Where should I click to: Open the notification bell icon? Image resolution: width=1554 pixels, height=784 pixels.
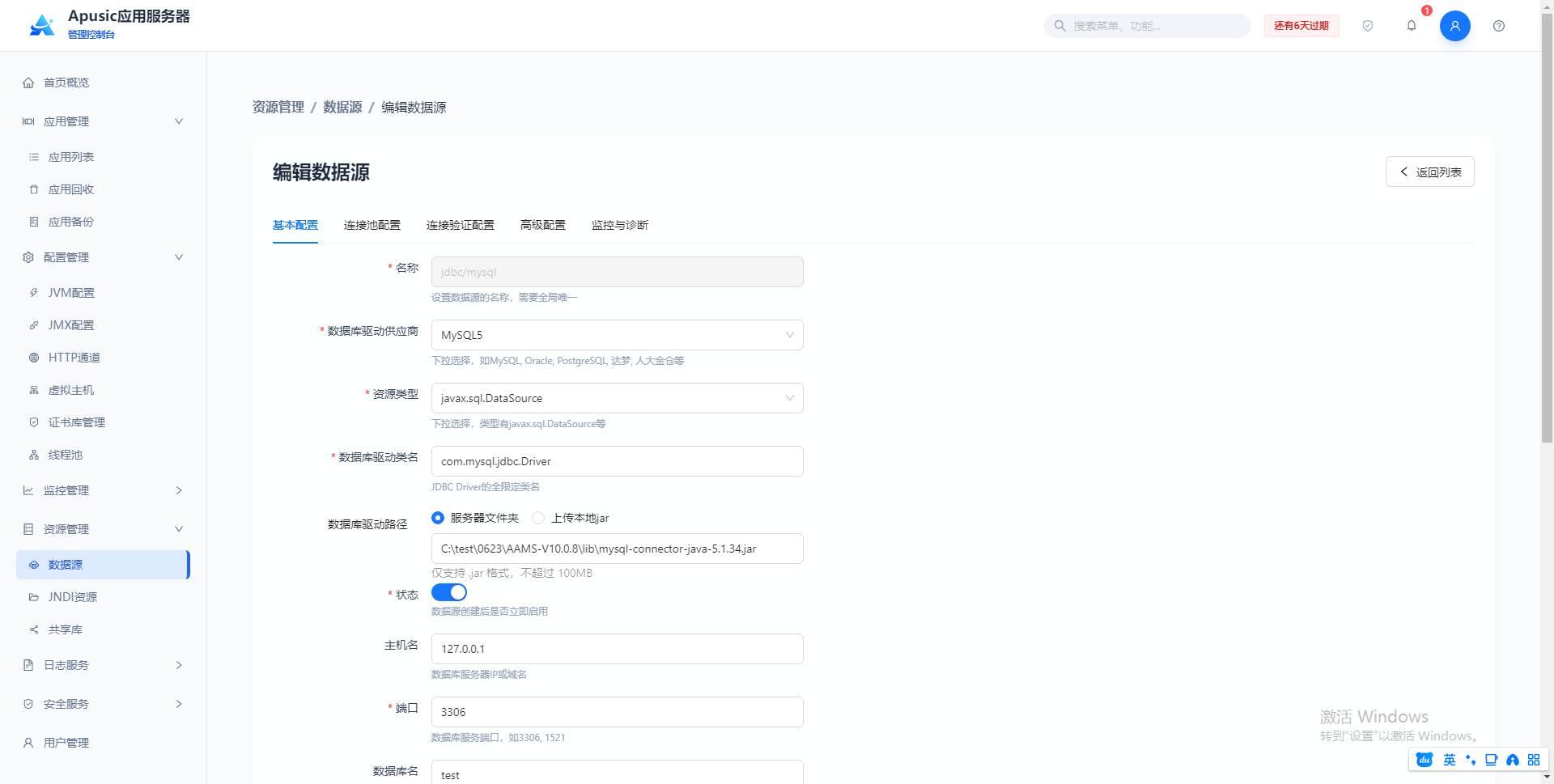pyautogui.click(x=1411, y=26)
